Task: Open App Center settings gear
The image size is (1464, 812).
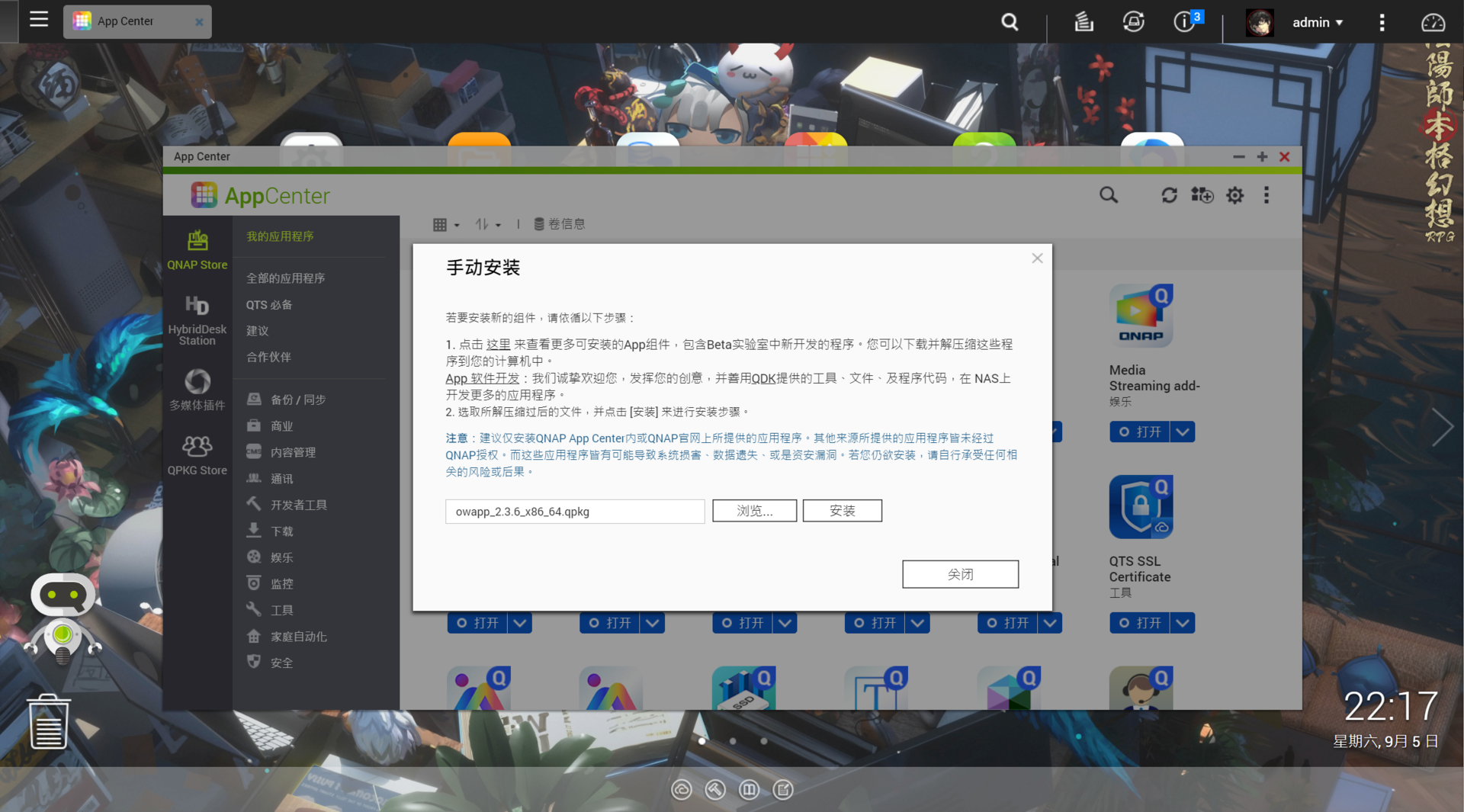Action: 1234,195
